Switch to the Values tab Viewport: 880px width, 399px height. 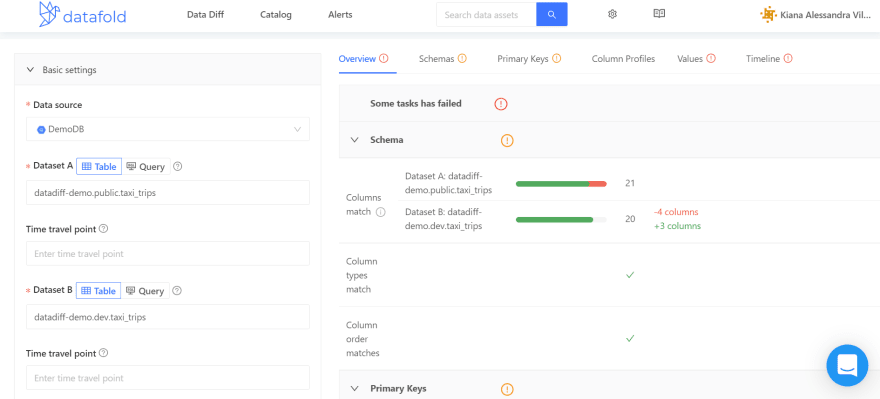point(696,58)
